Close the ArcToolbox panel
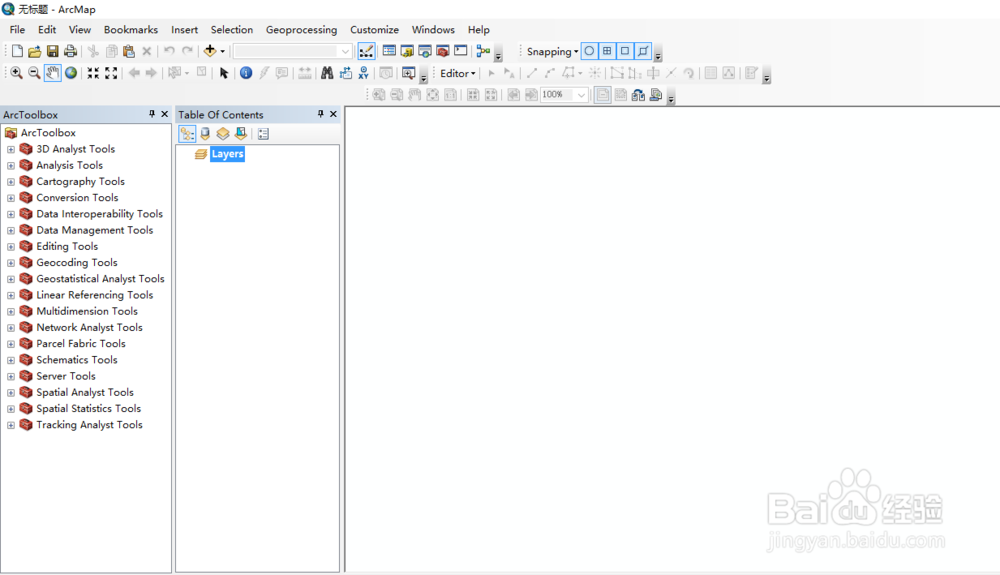The image size is (1000, 575). 165,114
